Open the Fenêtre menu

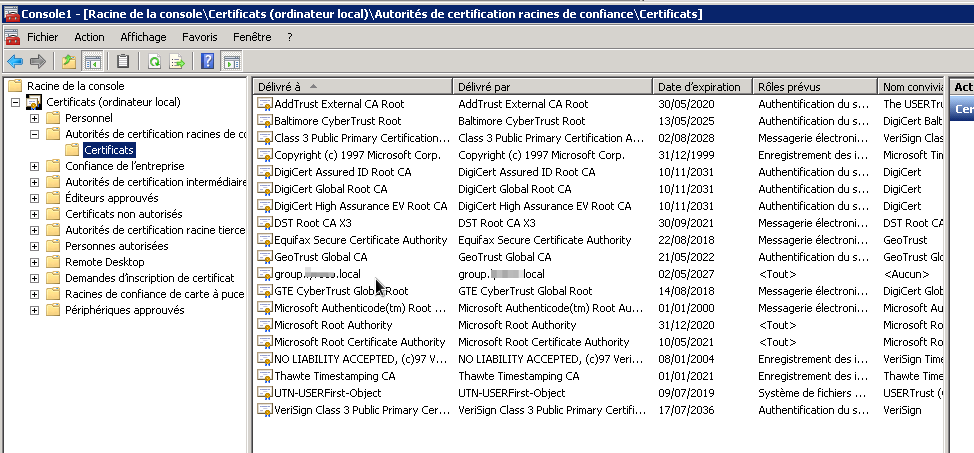(252, 37)
